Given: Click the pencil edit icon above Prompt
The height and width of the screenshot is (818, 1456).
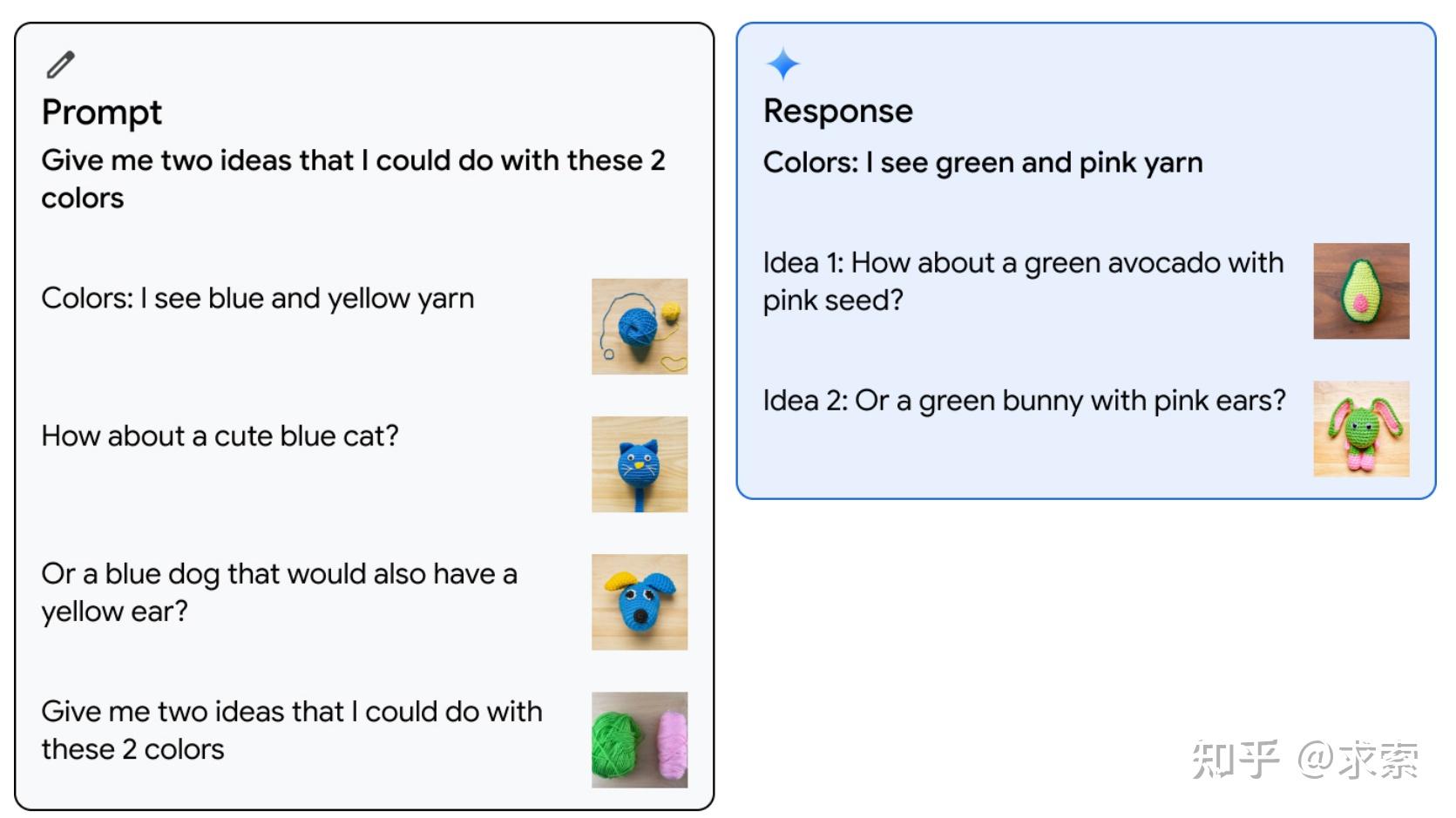Looking at the screenshot, I should coord(60,64).
